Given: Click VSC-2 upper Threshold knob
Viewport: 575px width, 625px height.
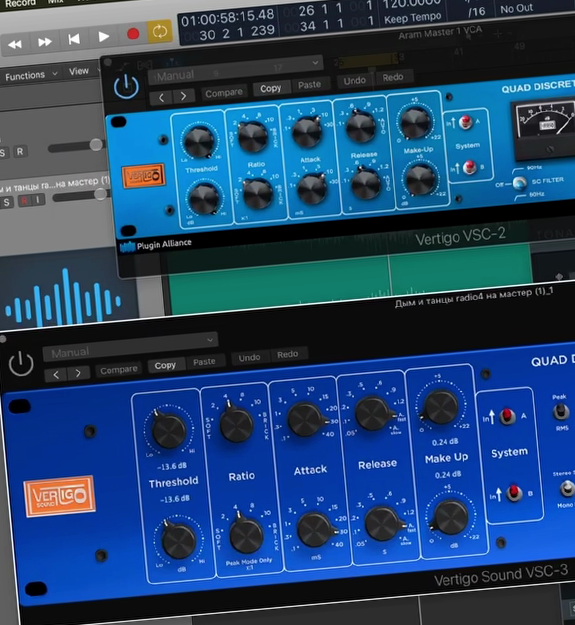Looking at the screenshot, I should (x=198, y=142).
